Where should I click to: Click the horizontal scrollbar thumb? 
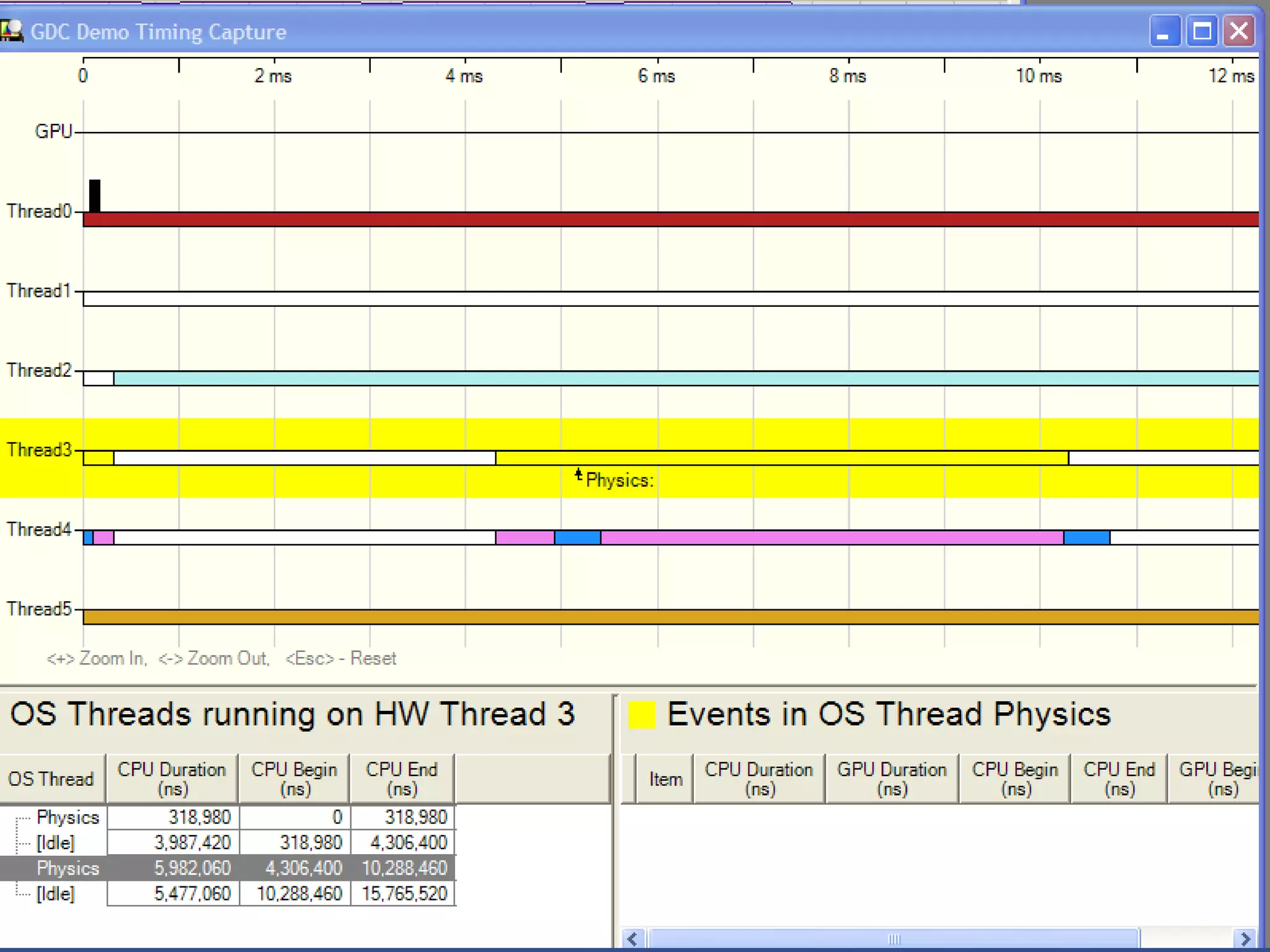pyautogui.click(x=893, y=939)
